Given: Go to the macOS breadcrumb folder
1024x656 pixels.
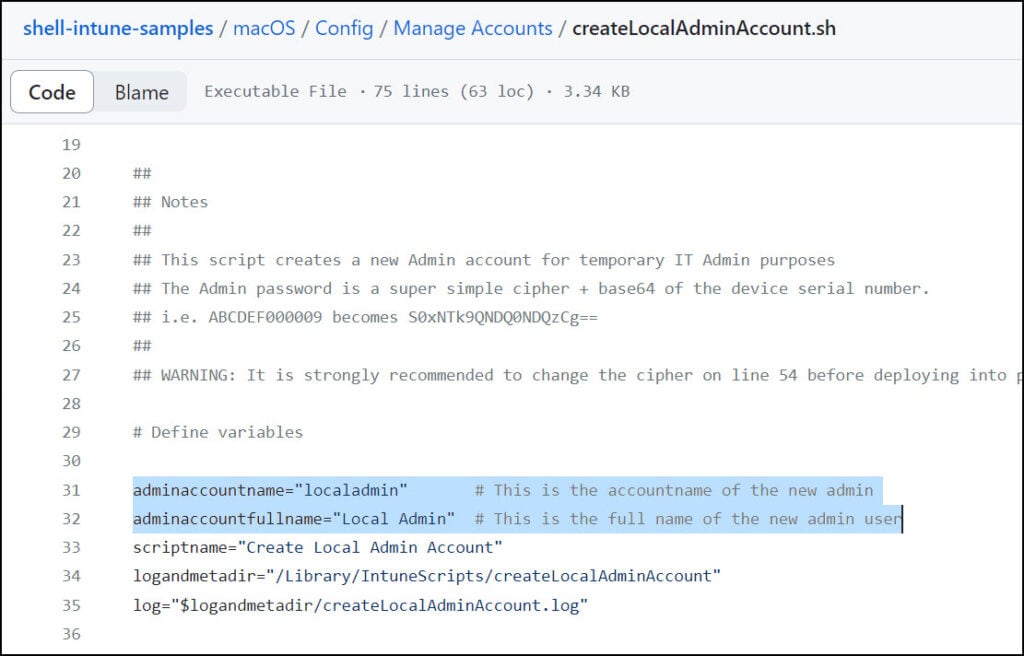Looking at the screenshot, I should 264,28.
